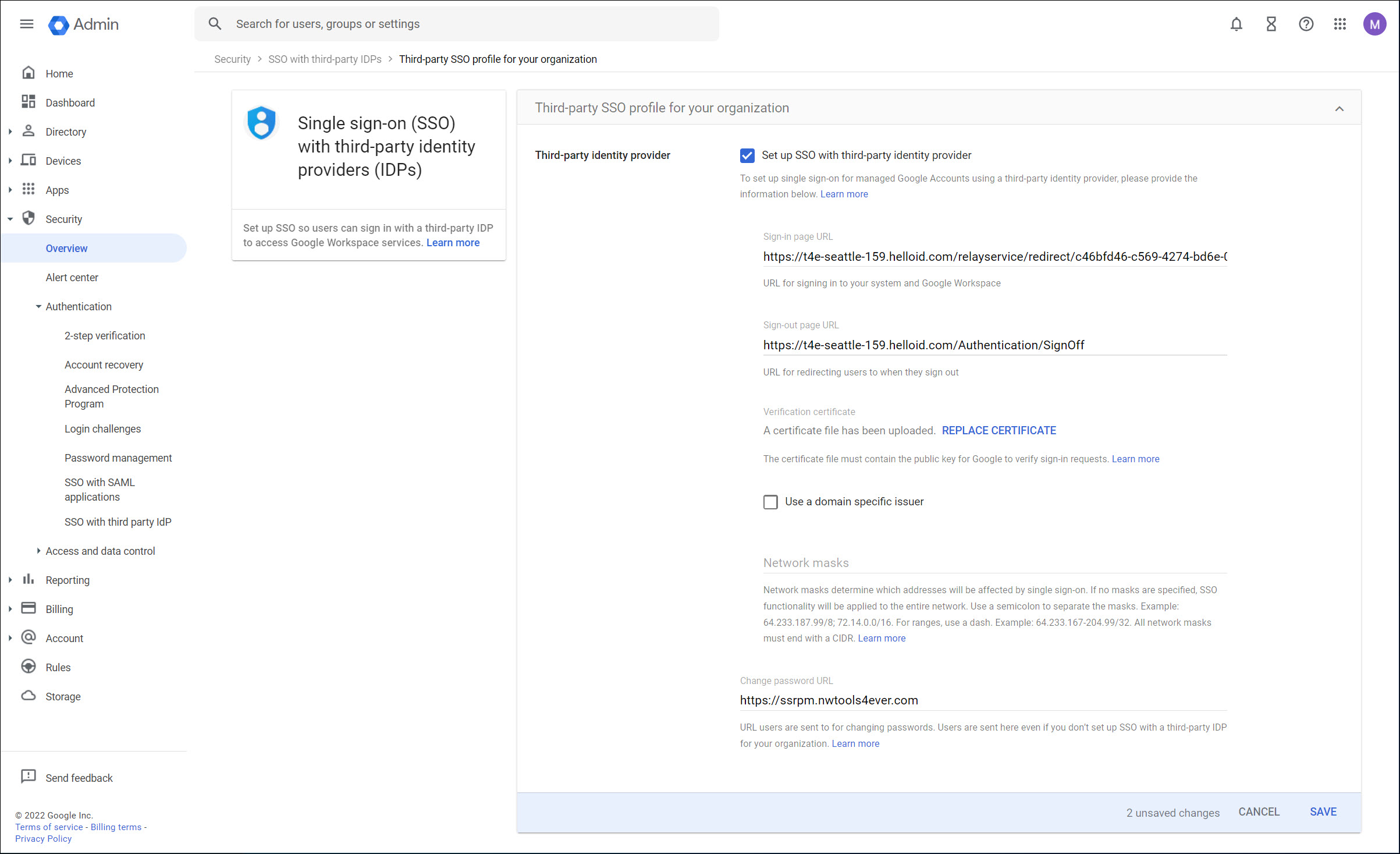Expand Access and data control arrow

(38, 551)
